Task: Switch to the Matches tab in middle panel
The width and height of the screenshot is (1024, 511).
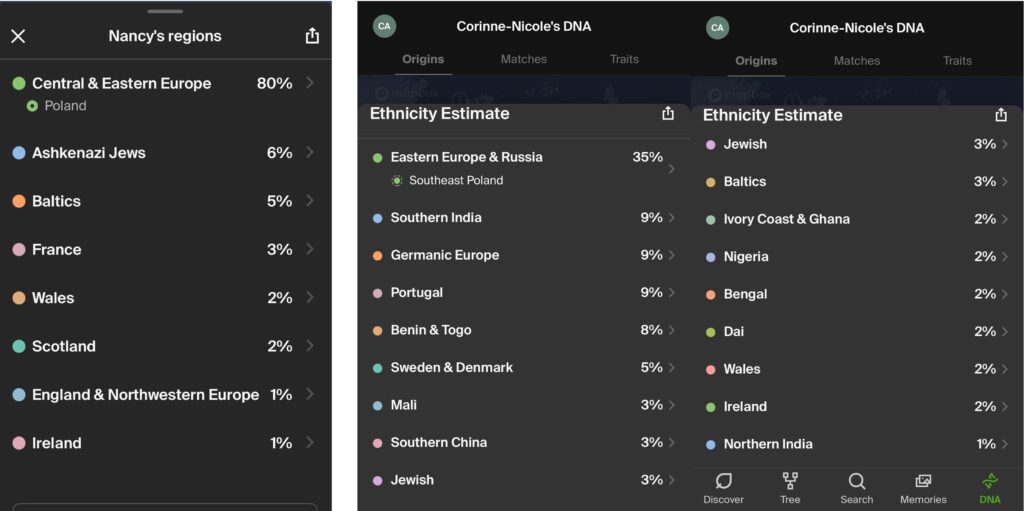Action: point(524,59)
